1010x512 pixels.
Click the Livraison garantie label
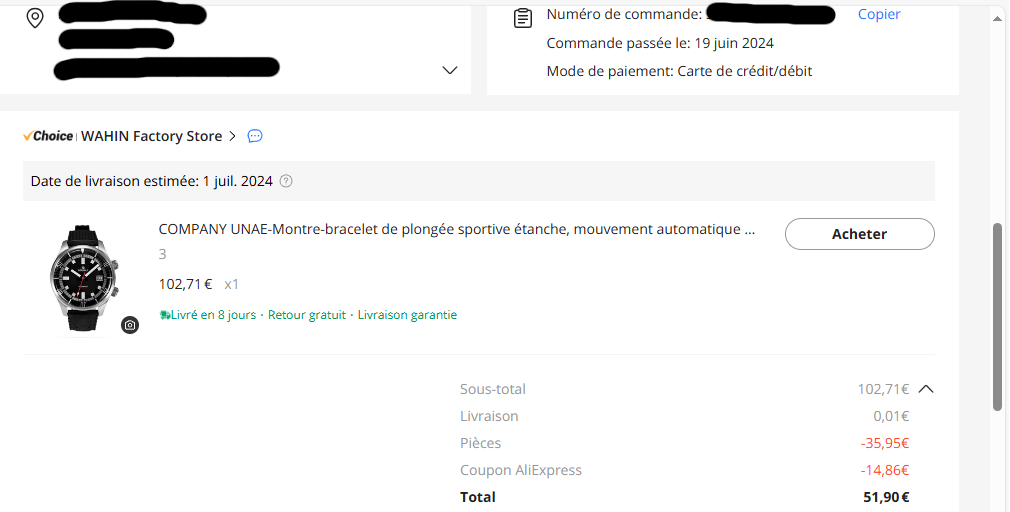coord(407,315)
